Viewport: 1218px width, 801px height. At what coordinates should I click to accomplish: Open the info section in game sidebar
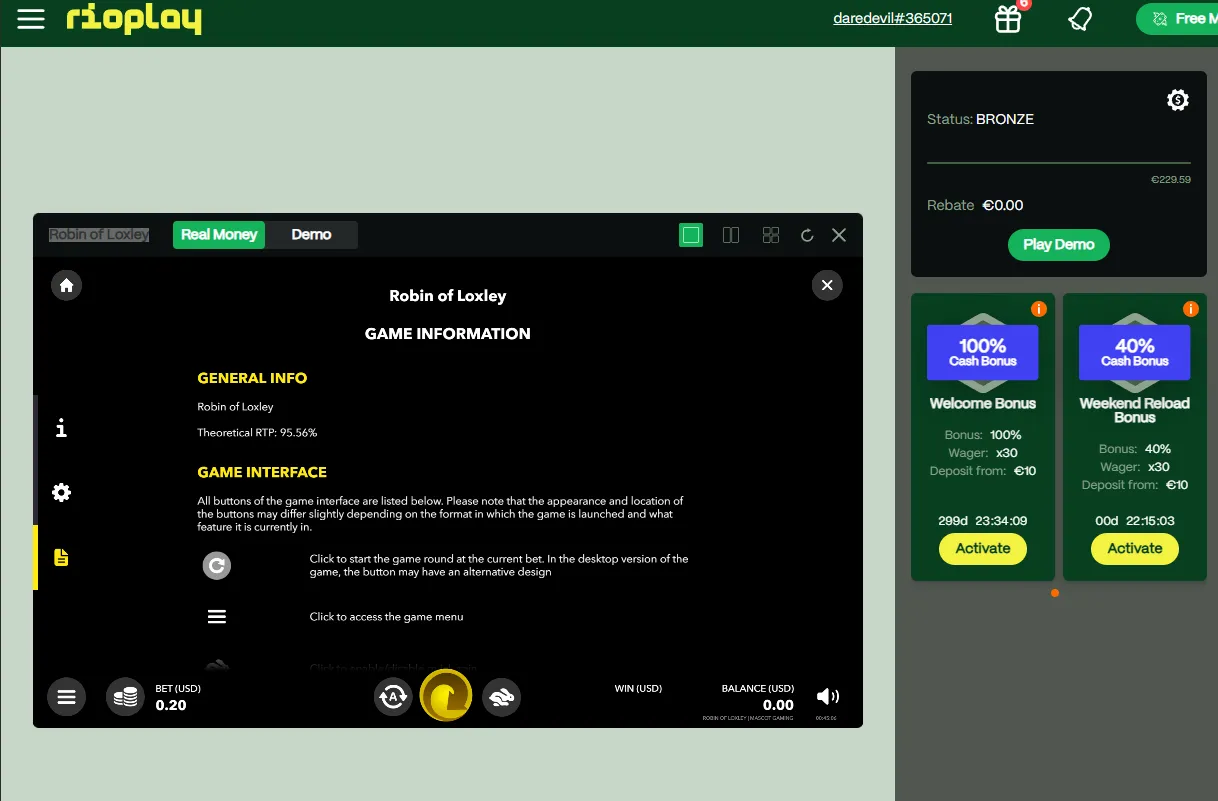pos(62,428)
